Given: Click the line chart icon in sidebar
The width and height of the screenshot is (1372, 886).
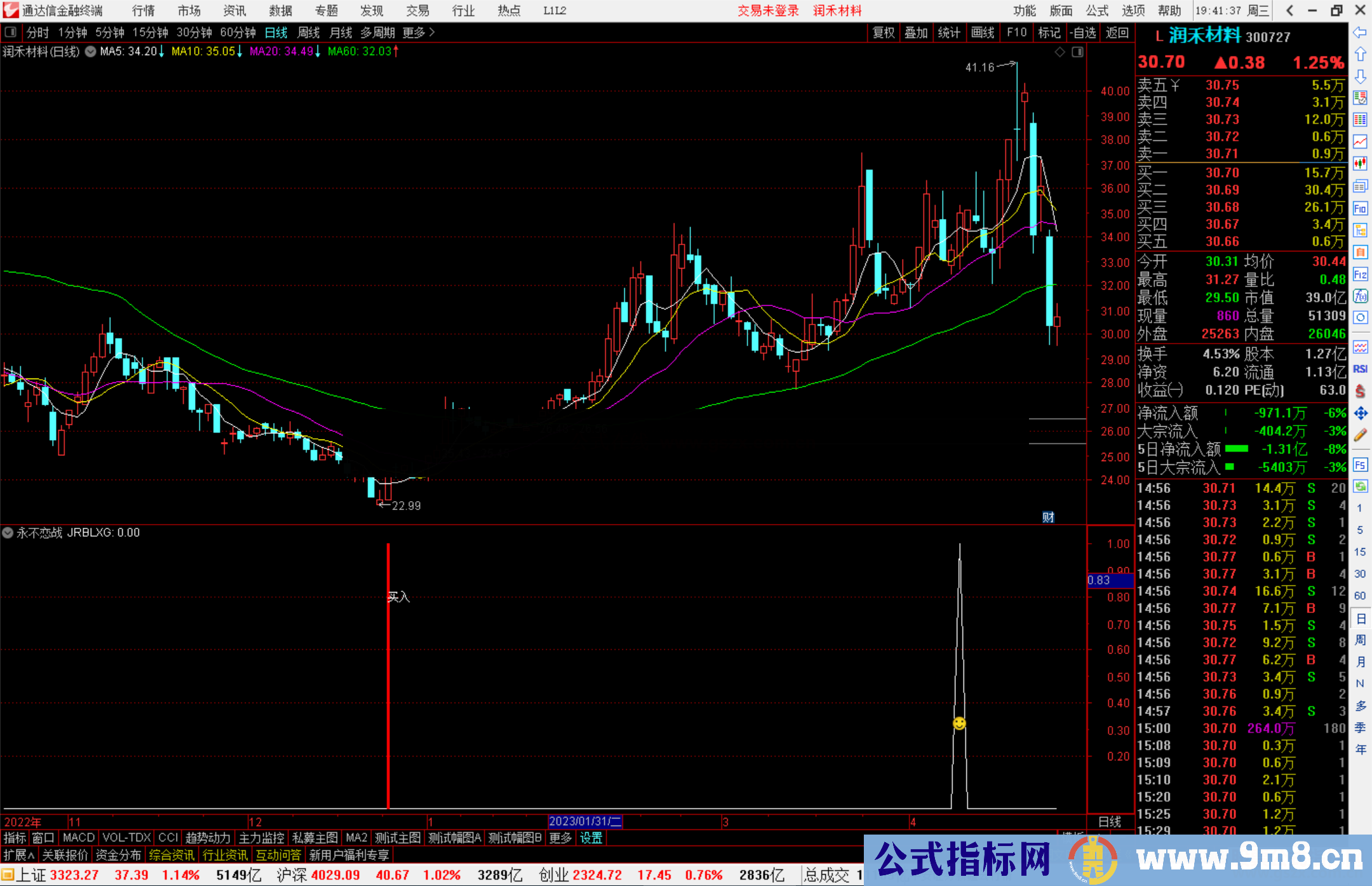Looking at the screenshot, I should [1360, 142].
